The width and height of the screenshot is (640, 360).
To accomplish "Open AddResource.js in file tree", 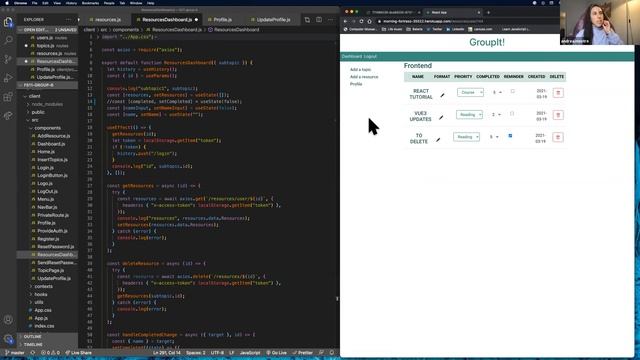I will click(53, 136).
